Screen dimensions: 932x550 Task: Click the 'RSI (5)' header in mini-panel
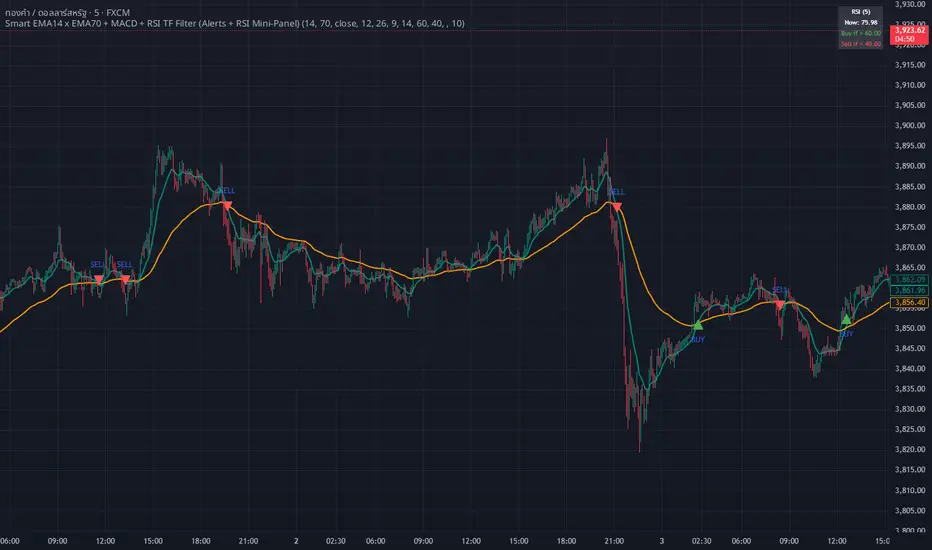861,12
